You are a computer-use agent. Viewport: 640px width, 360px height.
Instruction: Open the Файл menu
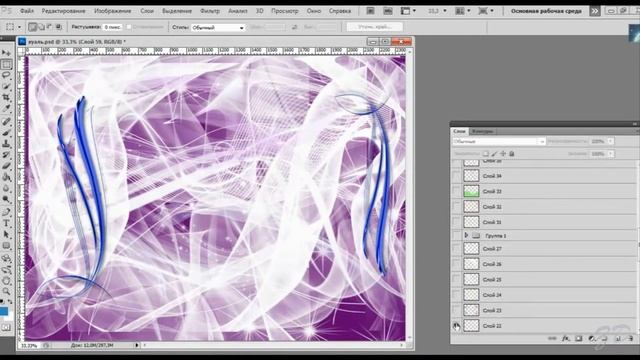[x=27, y=11]
